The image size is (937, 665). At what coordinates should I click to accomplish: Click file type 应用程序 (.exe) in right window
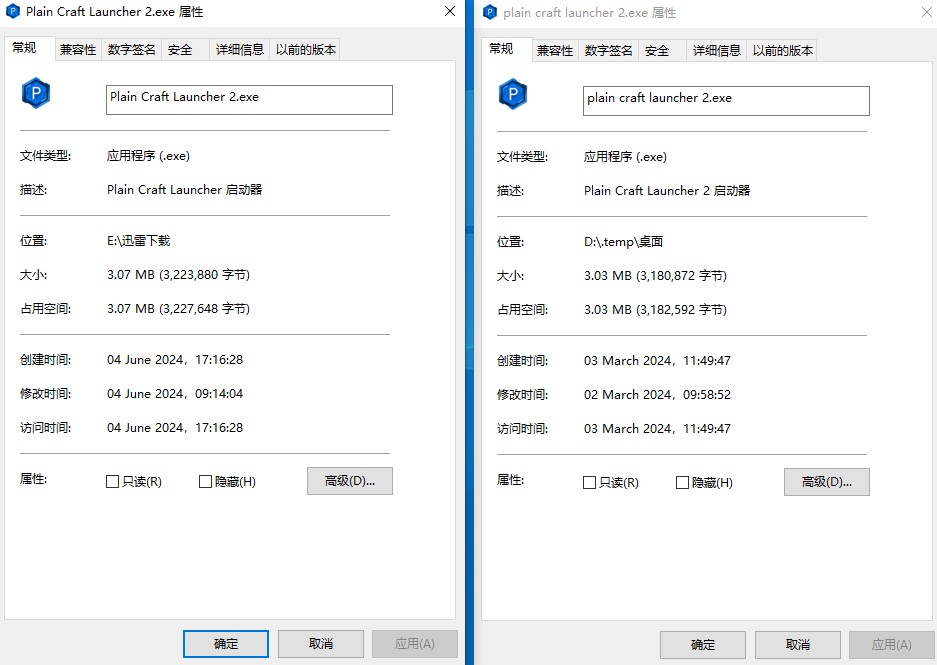[625, 157]
